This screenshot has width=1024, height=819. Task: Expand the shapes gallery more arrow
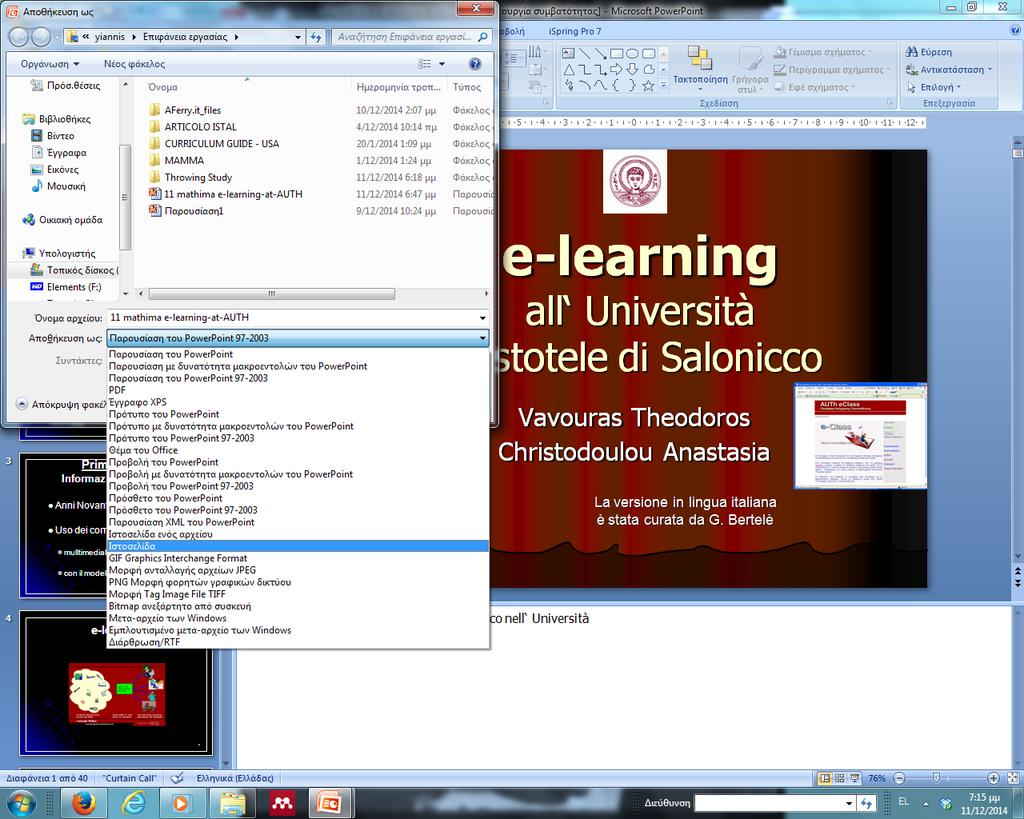664,86
